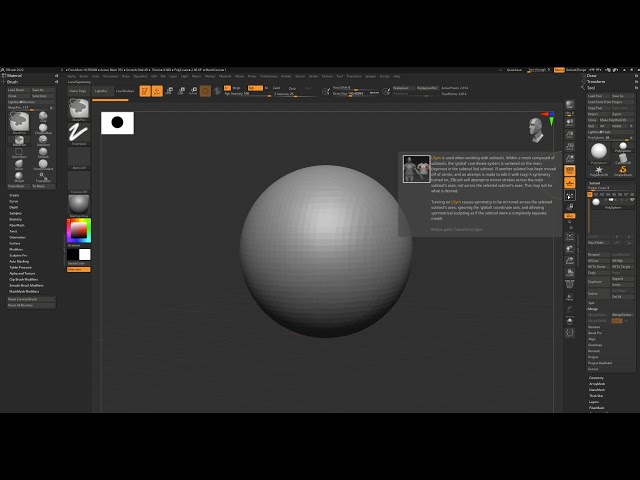Open the FreeHand stroke selector

(x=79, y=134)
